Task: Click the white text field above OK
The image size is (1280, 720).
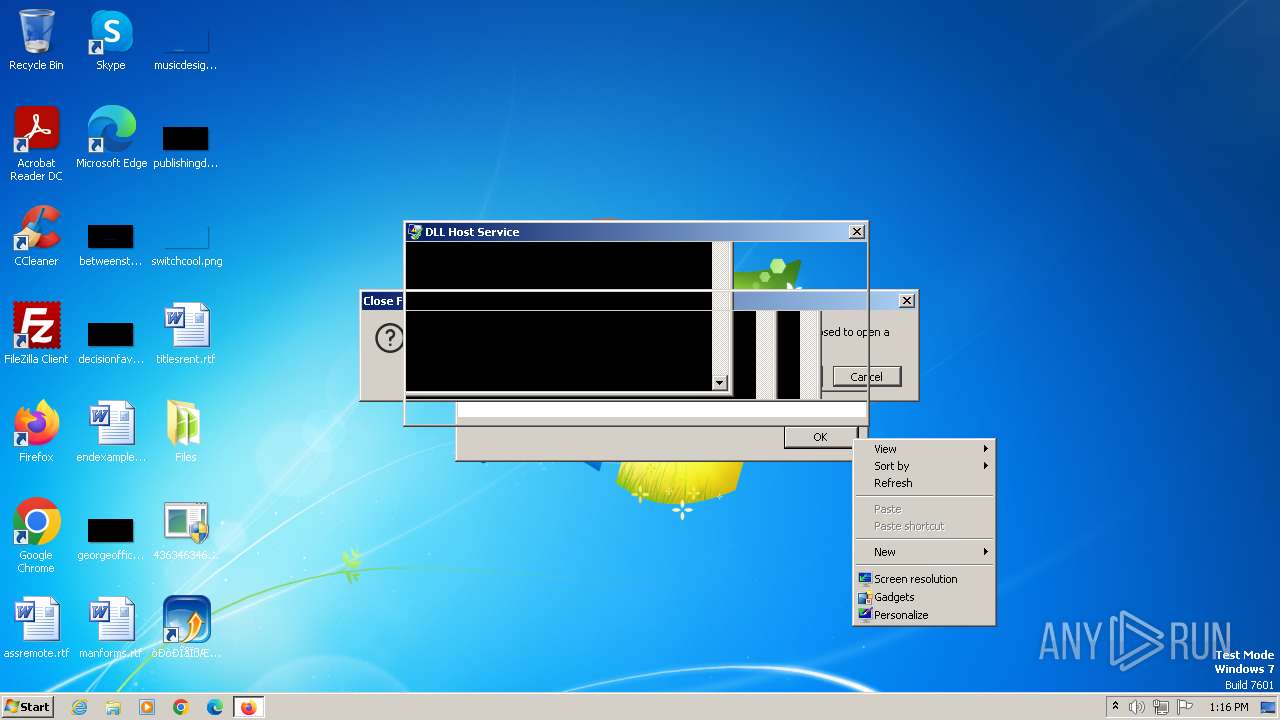Action: pos(662,410)
